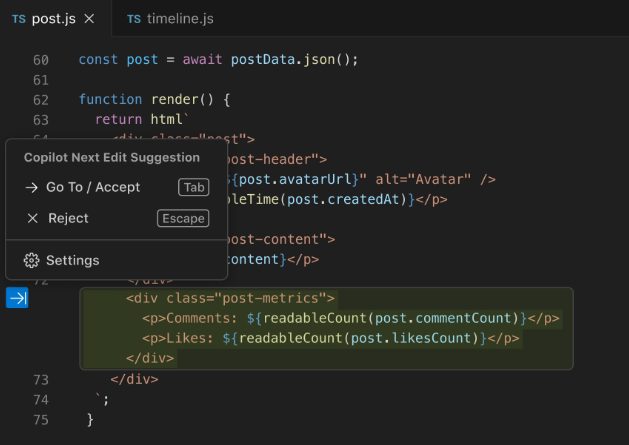Click the Go To arrow icon
This screenshot has height=445, width=629.
tap(32, 187)
